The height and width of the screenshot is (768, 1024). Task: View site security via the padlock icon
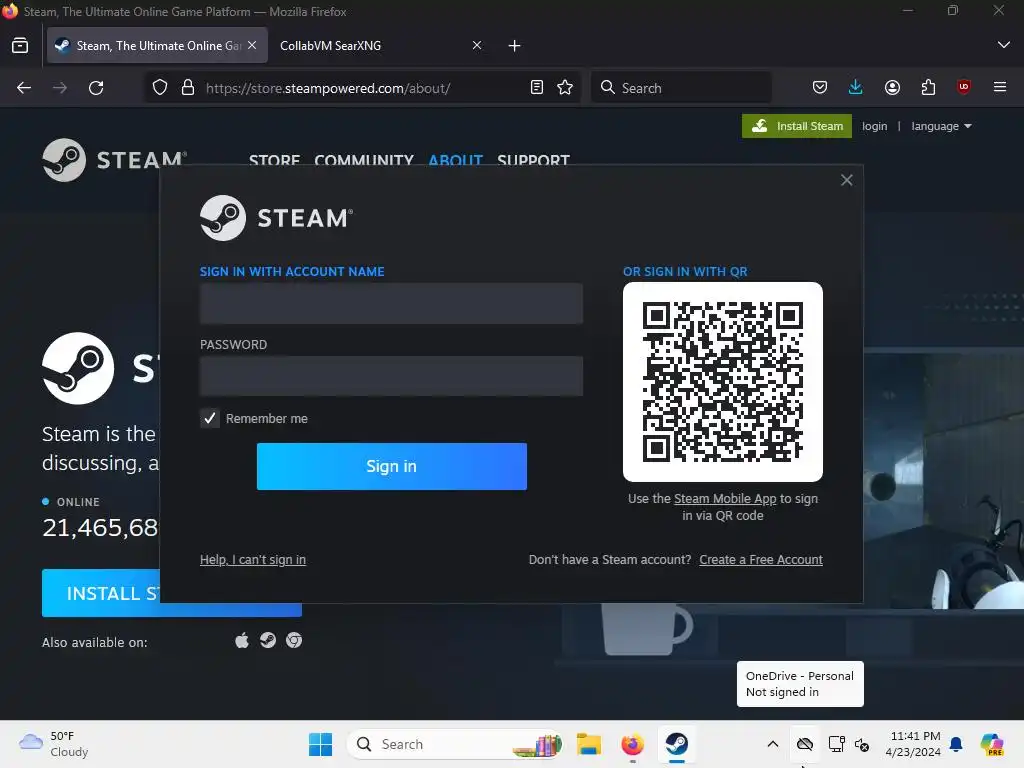pos(188,88)
